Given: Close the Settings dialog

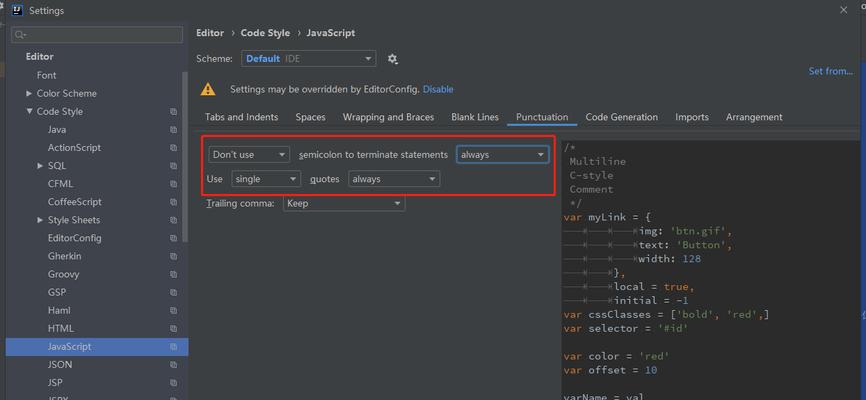Looking at the screenshot, I should coord(843,10).
